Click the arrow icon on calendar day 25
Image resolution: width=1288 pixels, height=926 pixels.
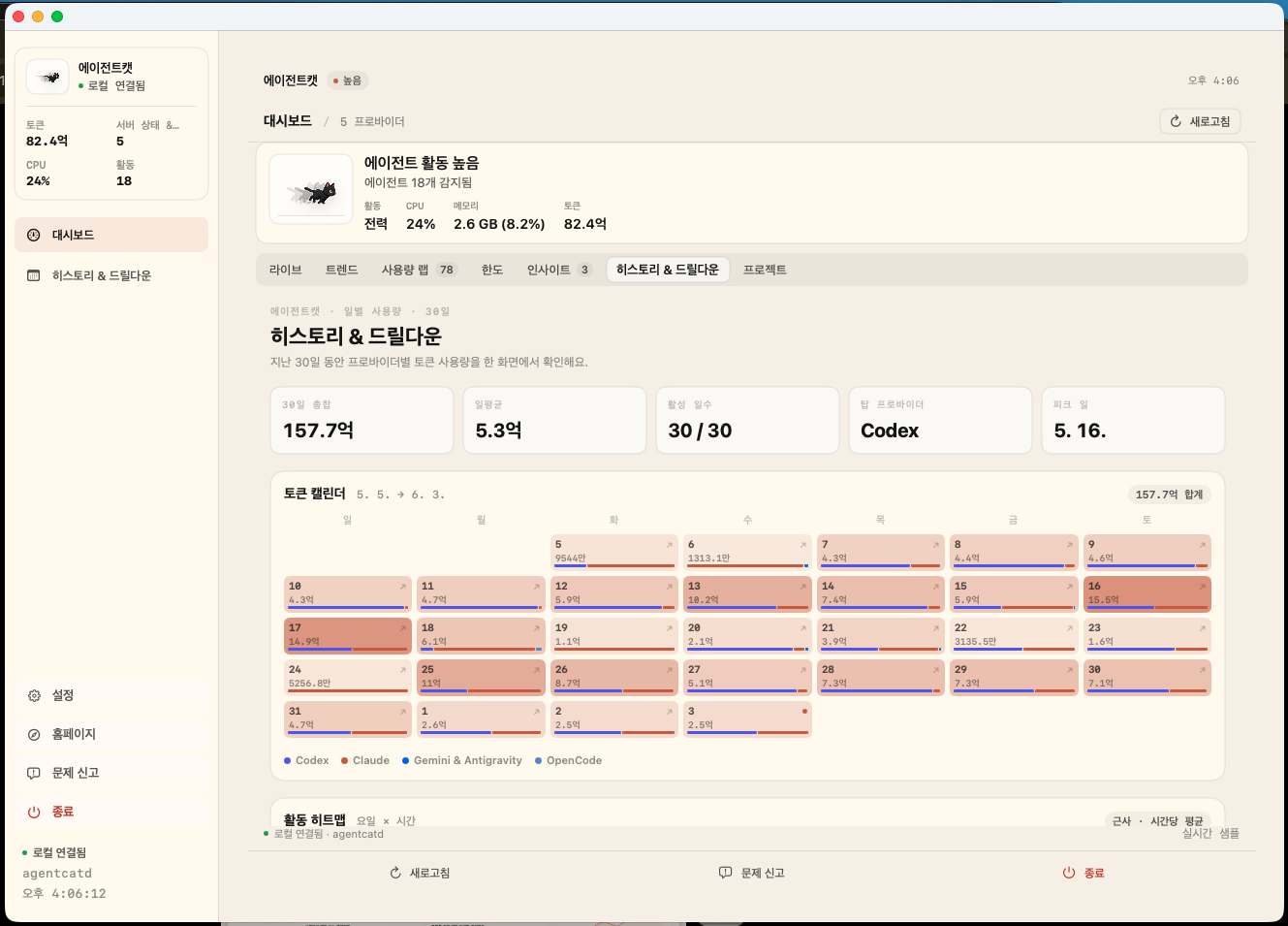point(537,670)
